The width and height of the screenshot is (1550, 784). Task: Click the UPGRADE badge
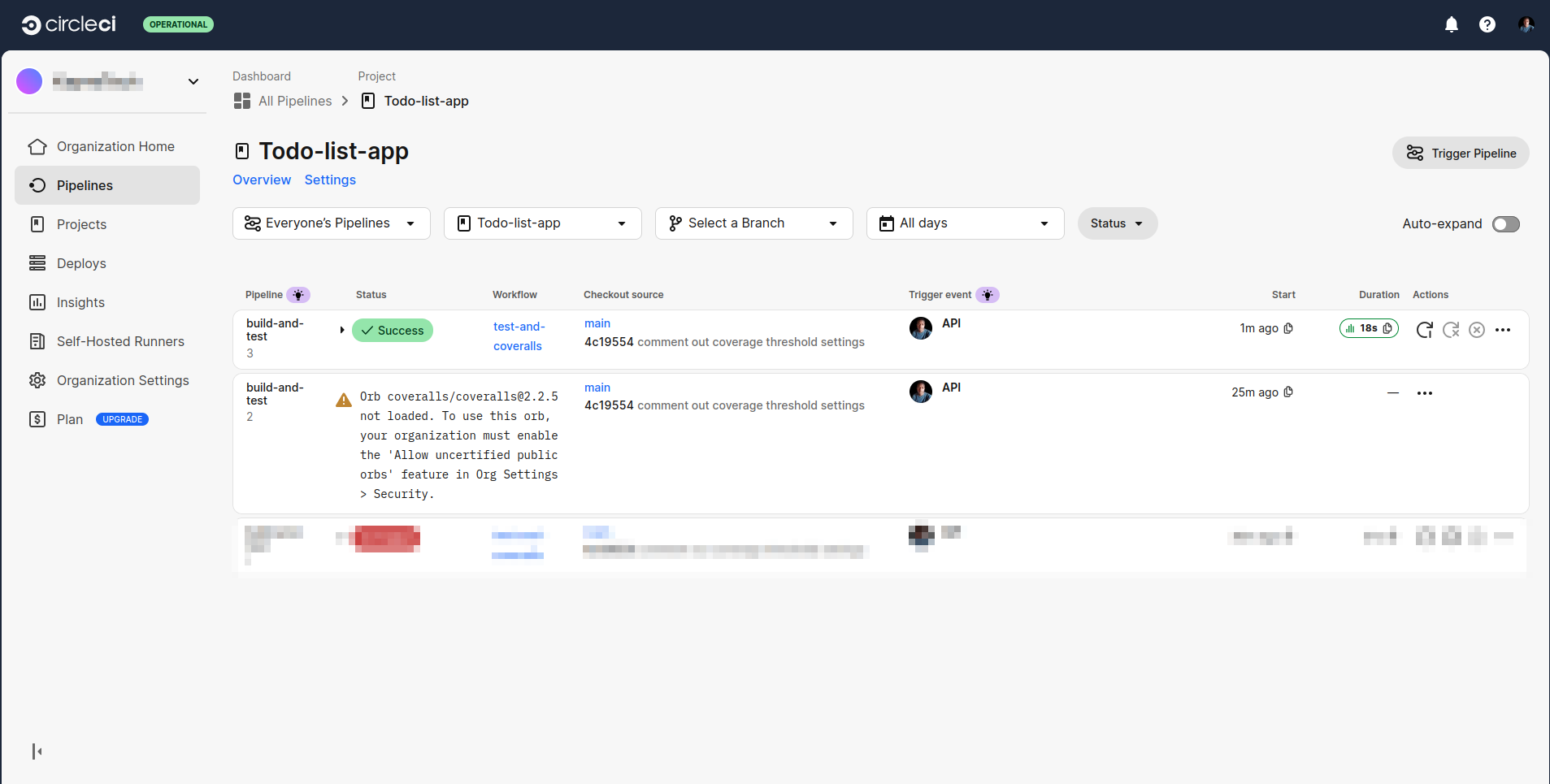tap(123, 419)
